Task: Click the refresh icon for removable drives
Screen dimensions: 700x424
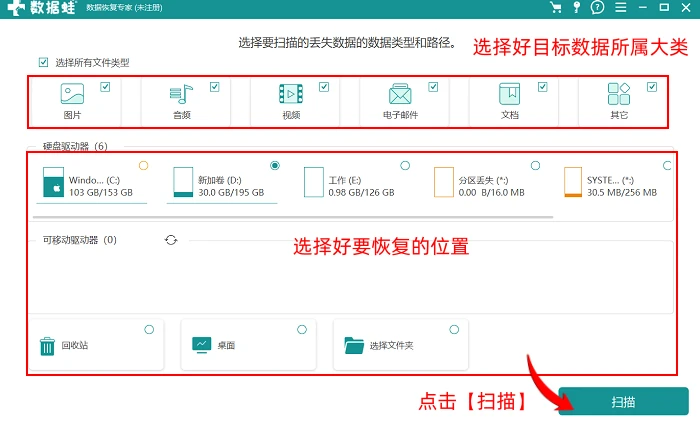Action: pyautogui.click(x=171, y=240)
